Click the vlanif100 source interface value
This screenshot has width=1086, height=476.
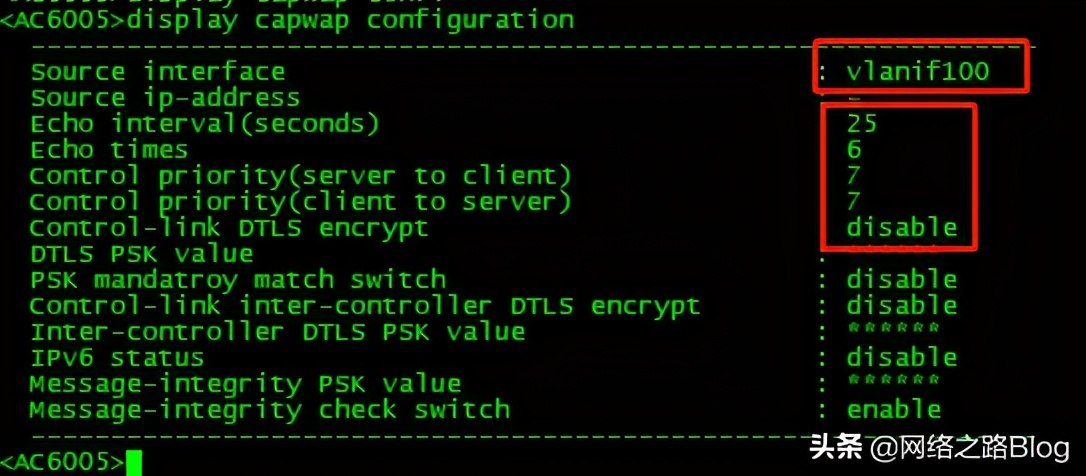(917, 71)
